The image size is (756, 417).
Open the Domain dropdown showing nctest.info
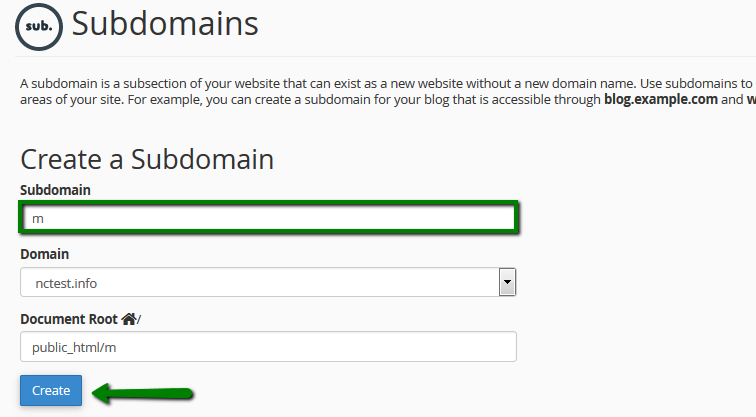pos(268,282)
